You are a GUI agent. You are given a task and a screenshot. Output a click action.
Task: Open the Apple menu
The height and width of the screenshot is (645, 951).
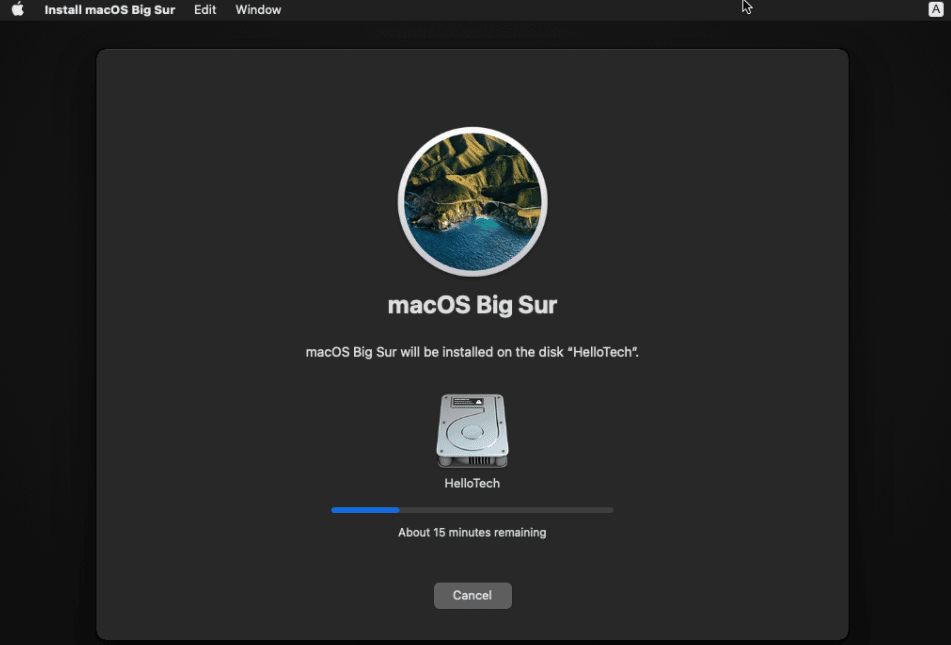pyautogui.click(x=18, y=10)
